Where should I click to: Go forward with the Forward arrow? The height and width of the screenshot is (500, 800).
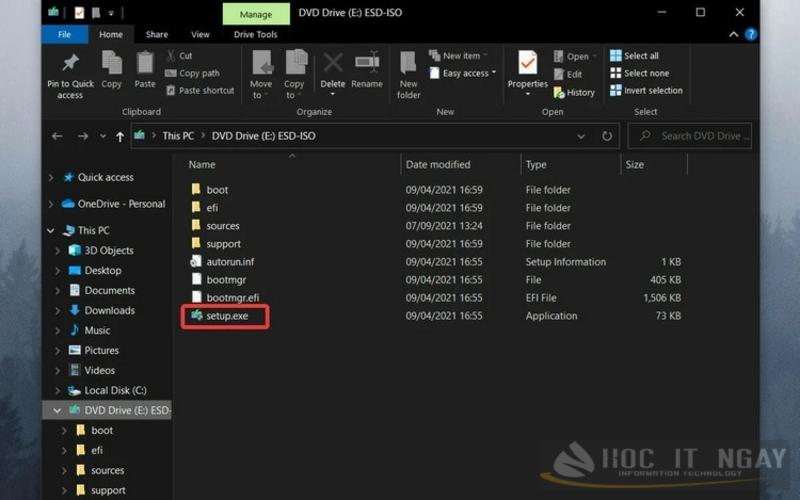point(83,136)
